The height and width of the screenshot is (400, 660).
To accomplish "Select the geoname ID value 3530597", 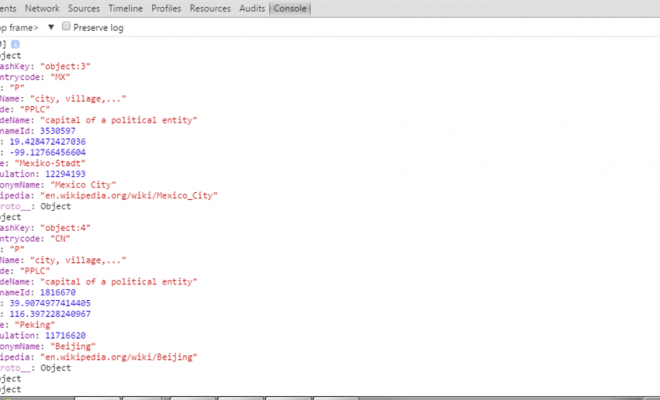I will [x=58, y=131].
